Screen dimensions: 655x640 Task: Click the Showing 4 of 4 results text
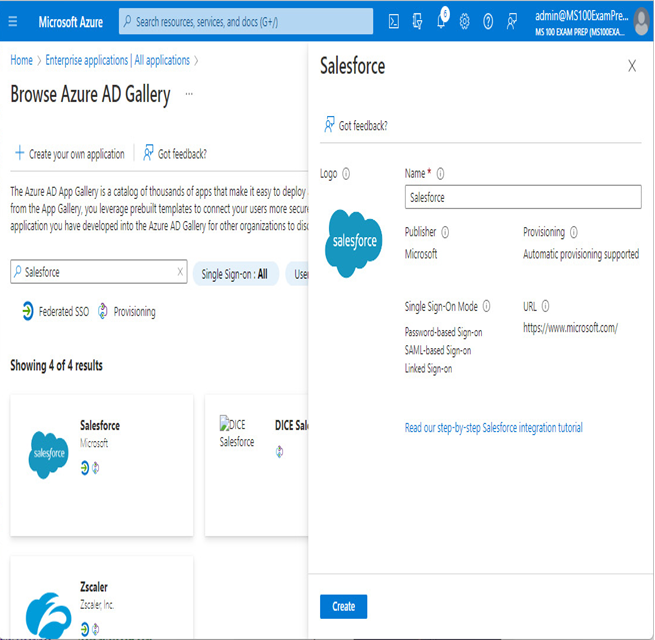tap(56, 366)
